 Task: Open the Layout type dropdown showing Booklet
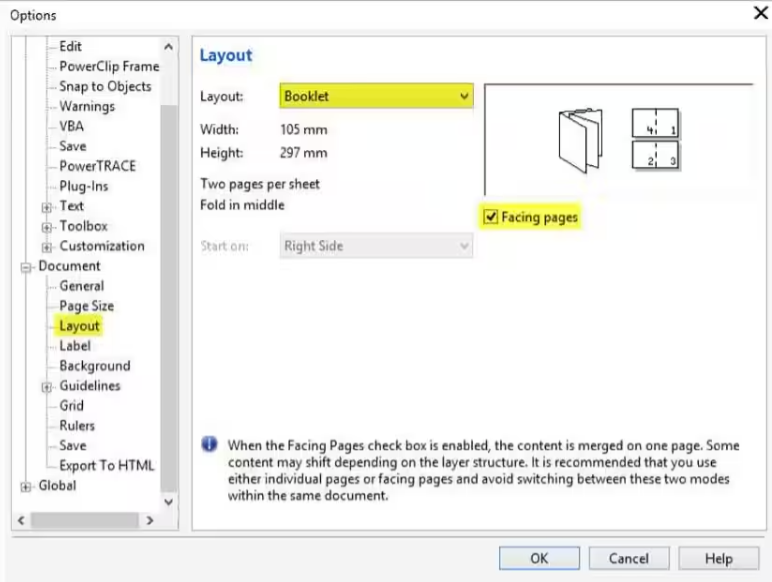pos(376,96)
